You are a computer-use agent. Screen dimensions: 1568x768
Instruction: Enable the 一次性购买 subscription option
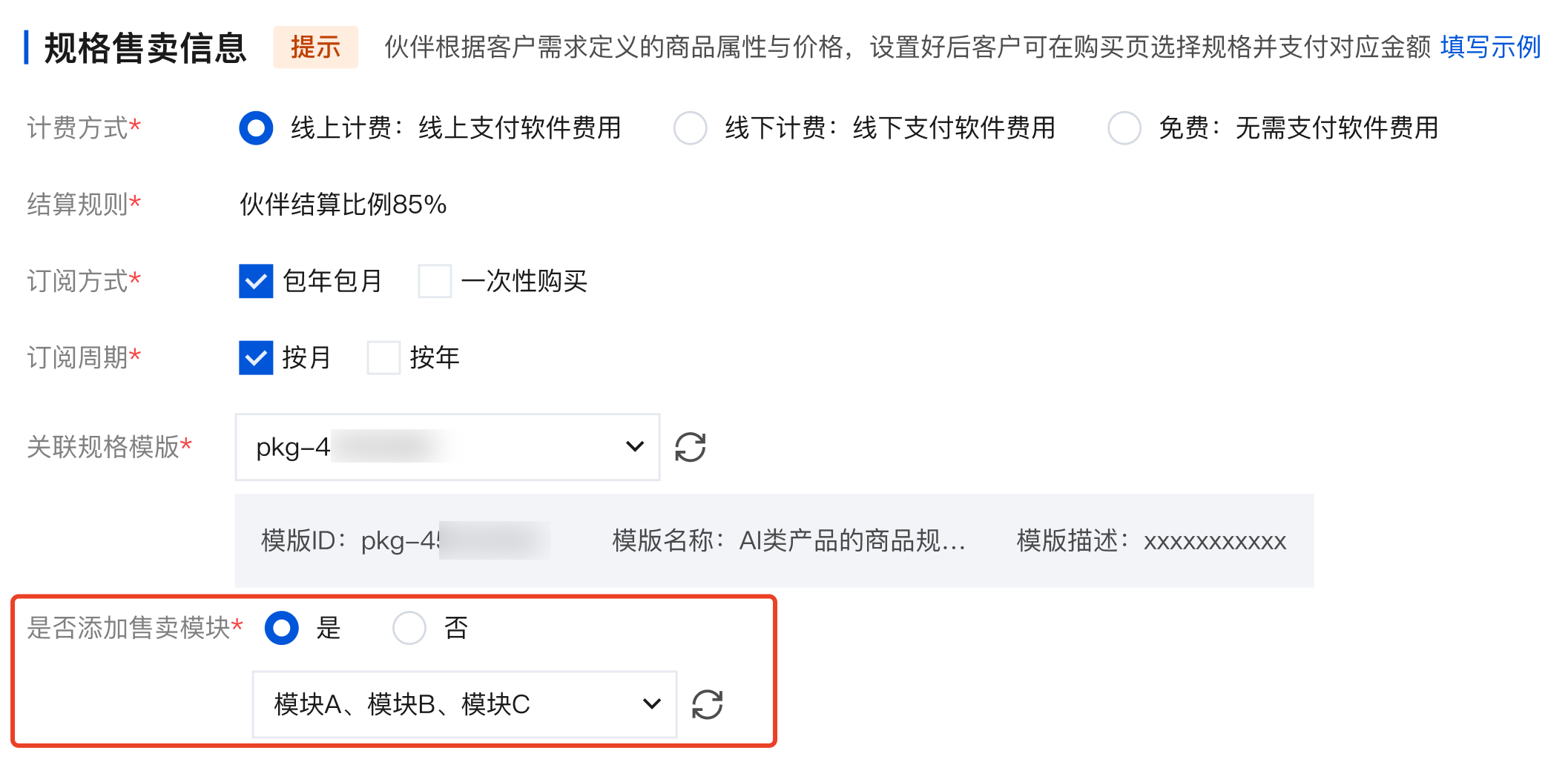(434, 281)
